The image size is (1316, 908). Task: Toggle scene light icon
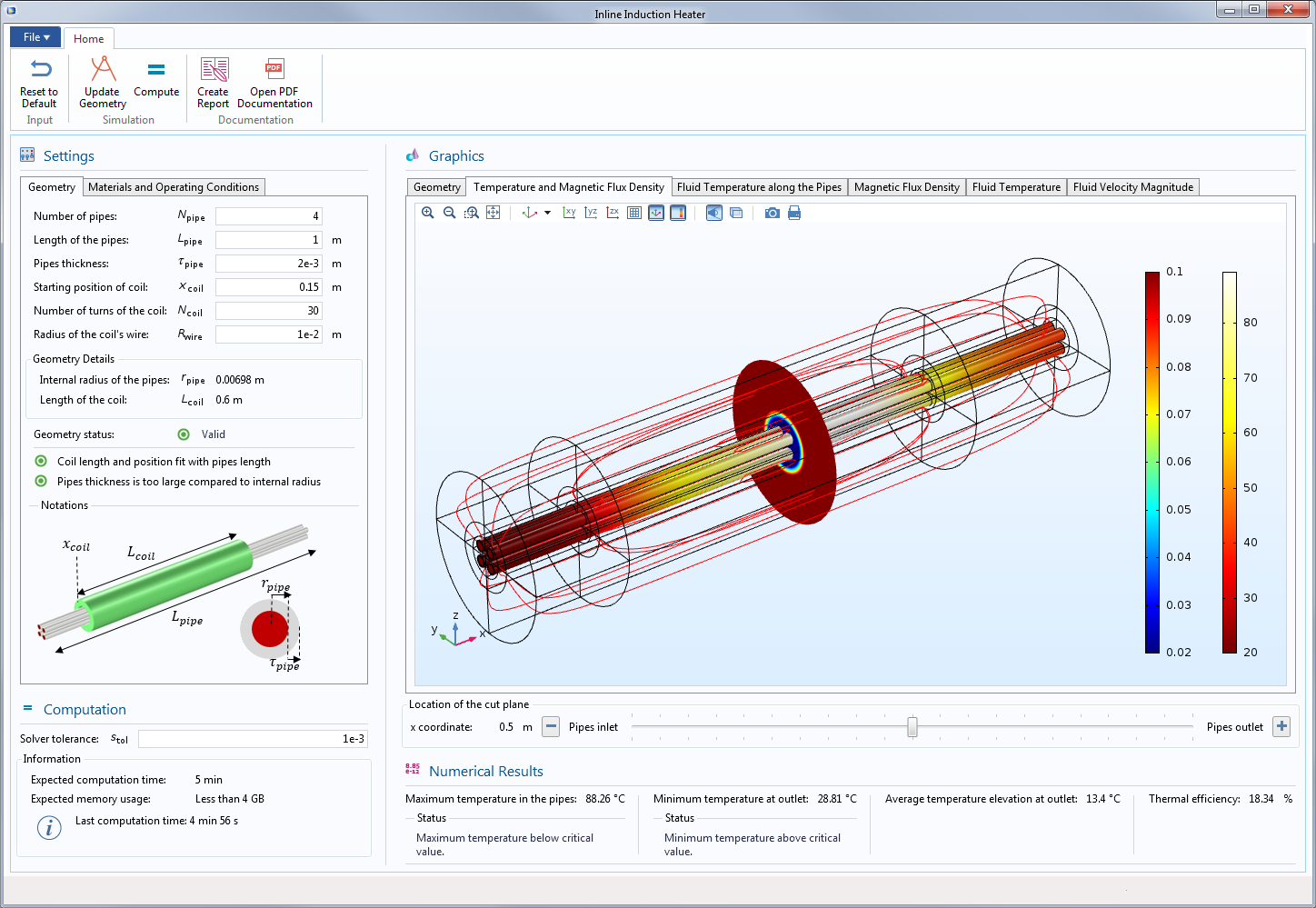pyautogui.click(x=714, y=213)
